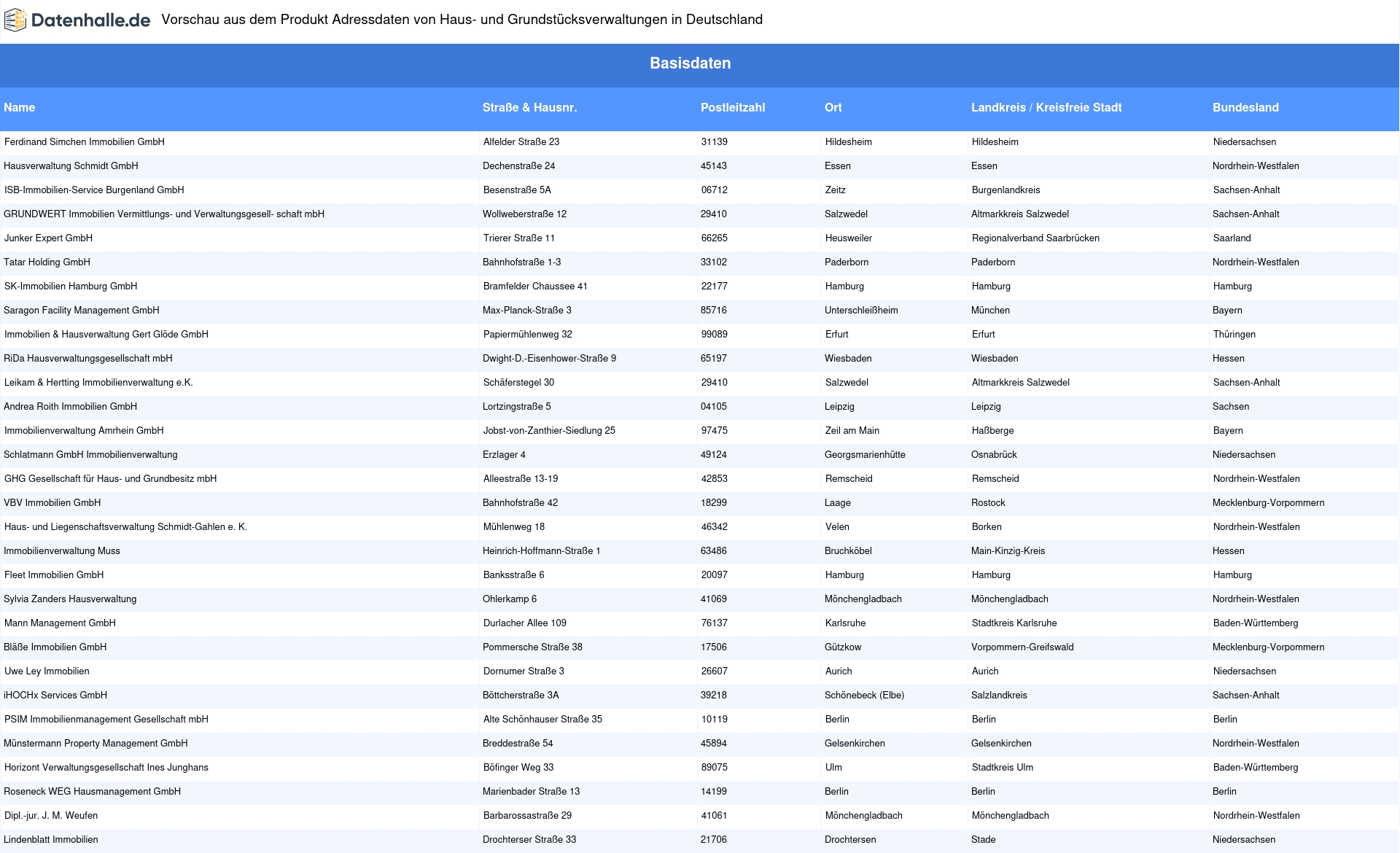Click district Main-Kinzig-Kreis
This screenshot has height=853, width=1400.
[x=1008, y=551]
